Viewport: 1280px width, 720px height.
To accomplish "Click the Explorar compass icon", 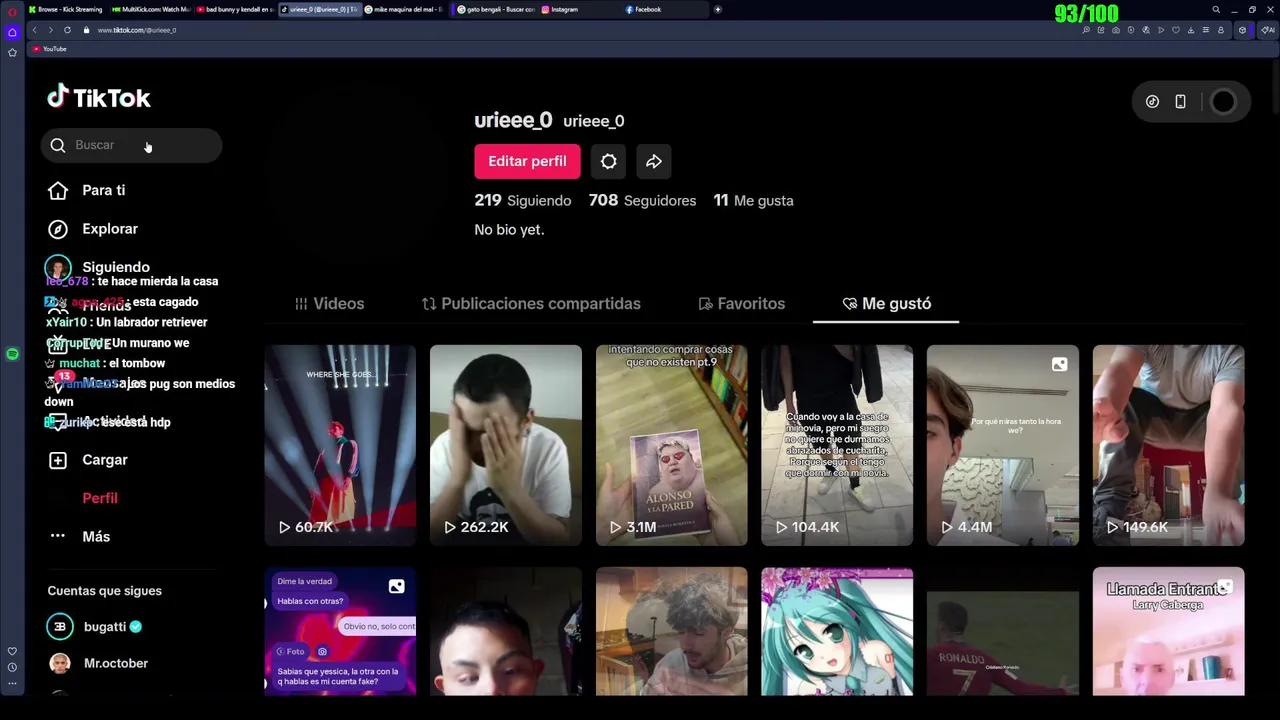I will [x=58, y=229].
